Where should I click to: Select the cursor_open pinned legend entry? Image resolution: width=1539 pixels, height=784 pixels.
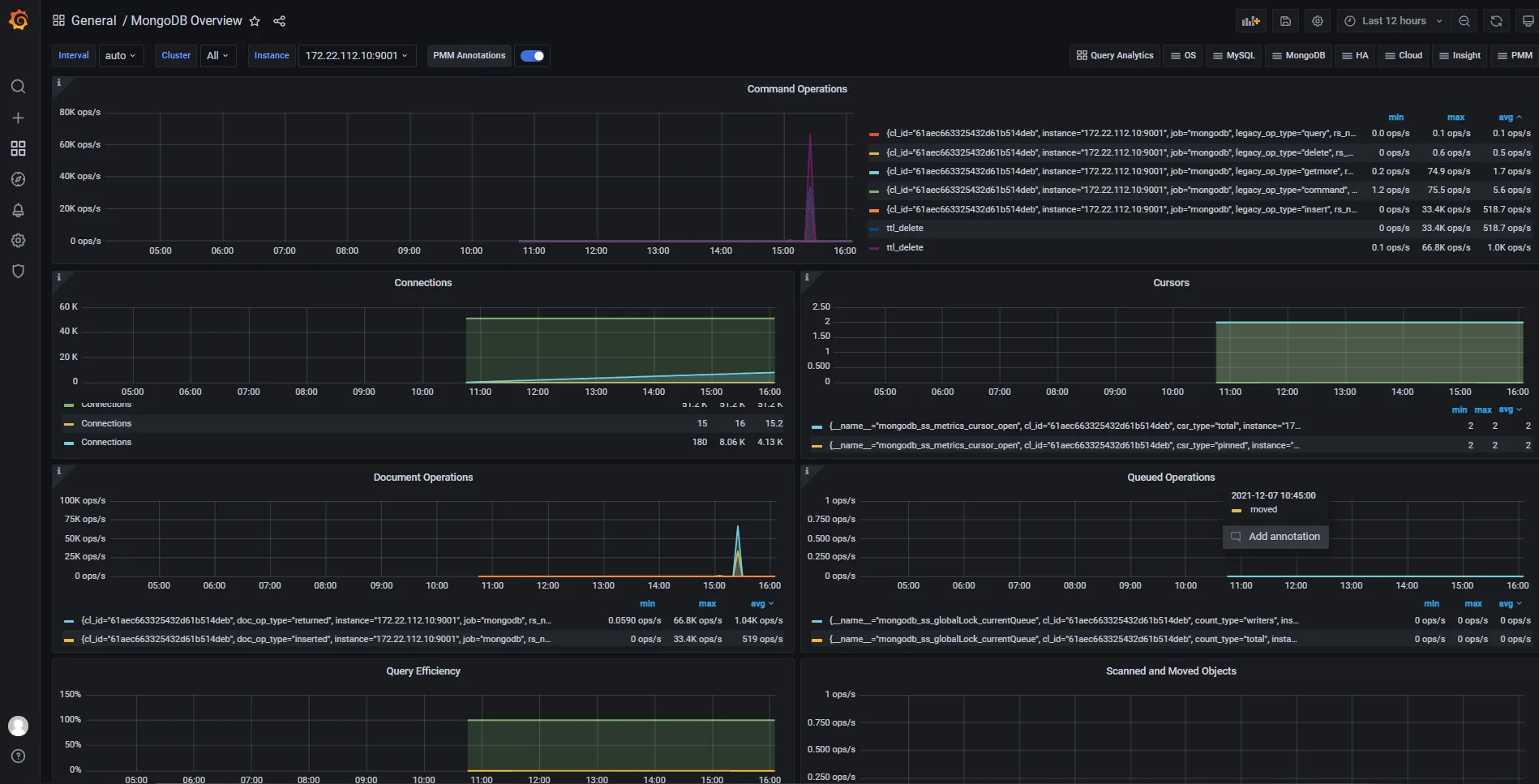(1064, 446)
